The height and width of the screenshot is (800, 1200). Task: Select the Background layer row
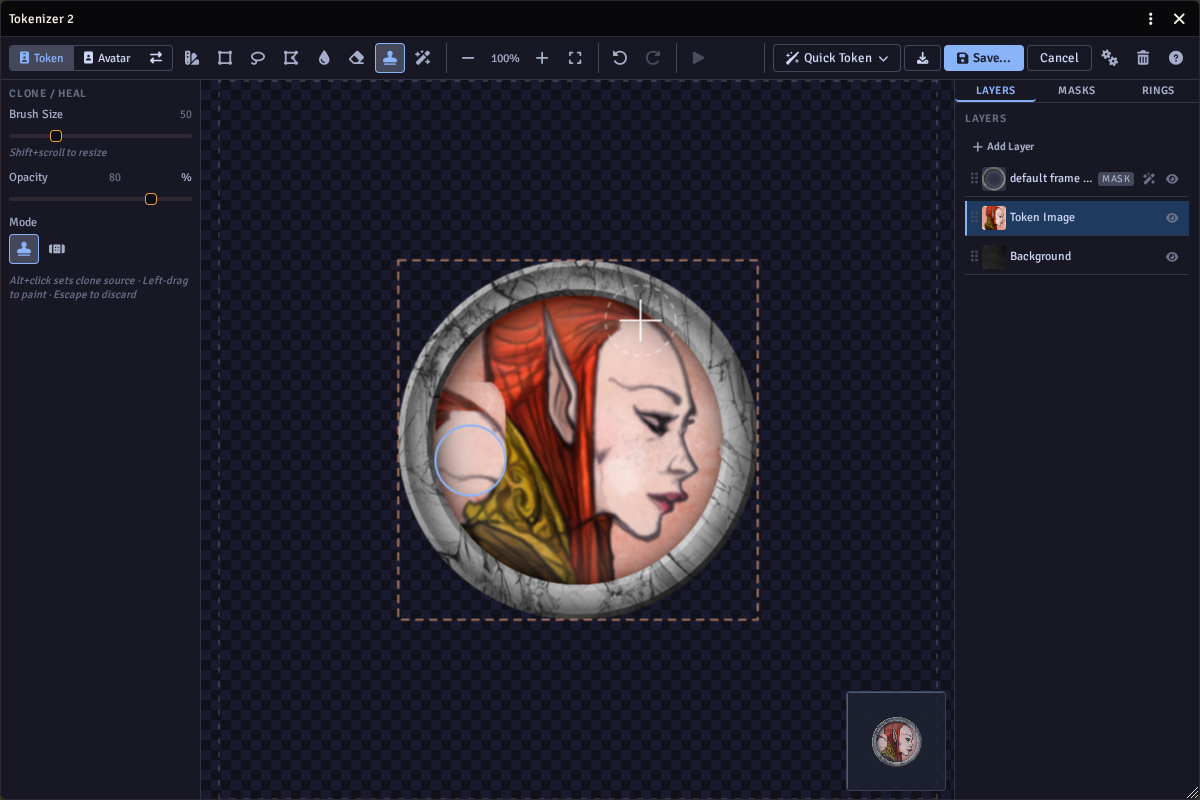point(1077,257)
